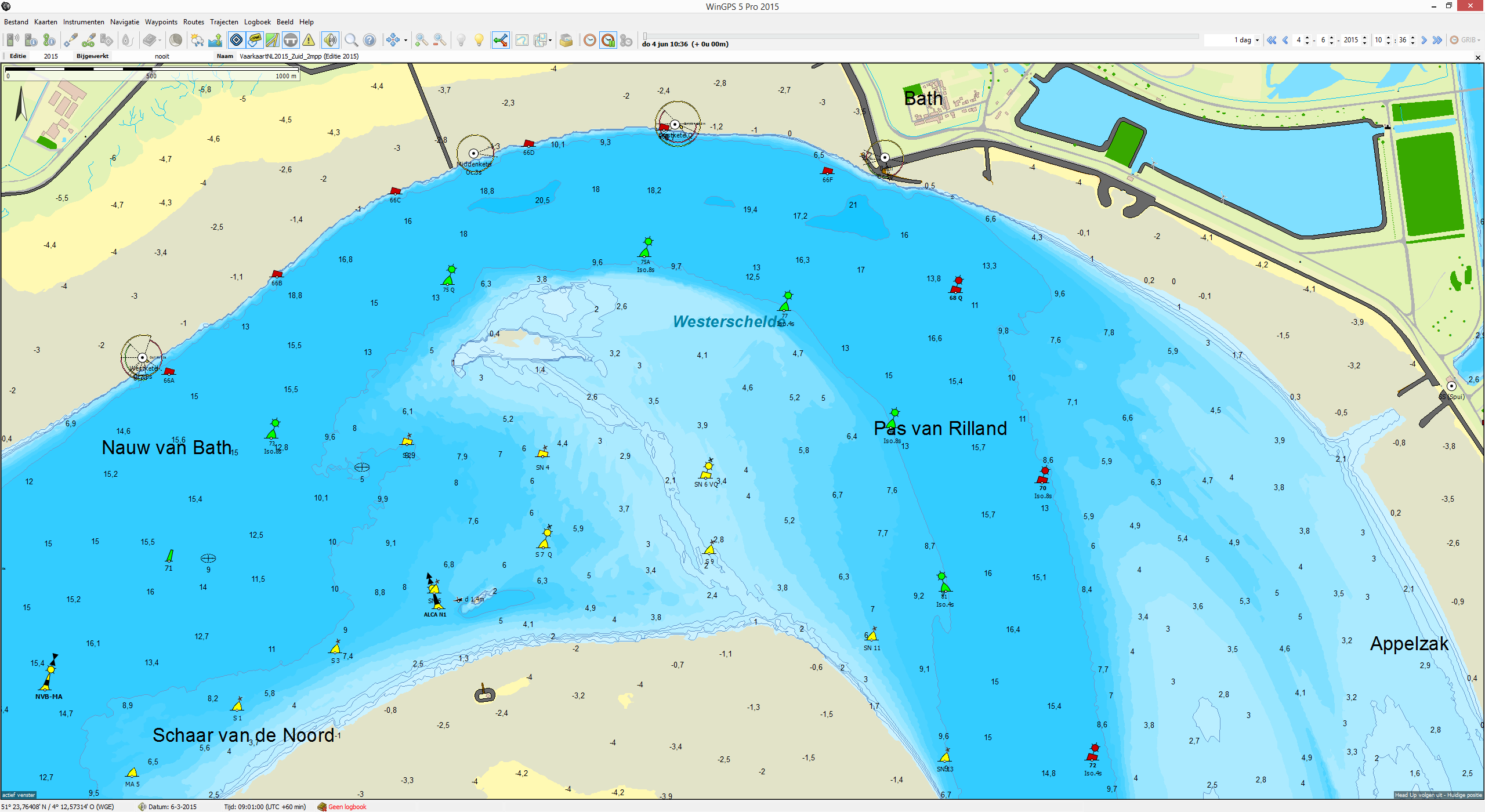Toggle the clock with green bars button
The image size is (1485, 812).
tap(608, 40)
